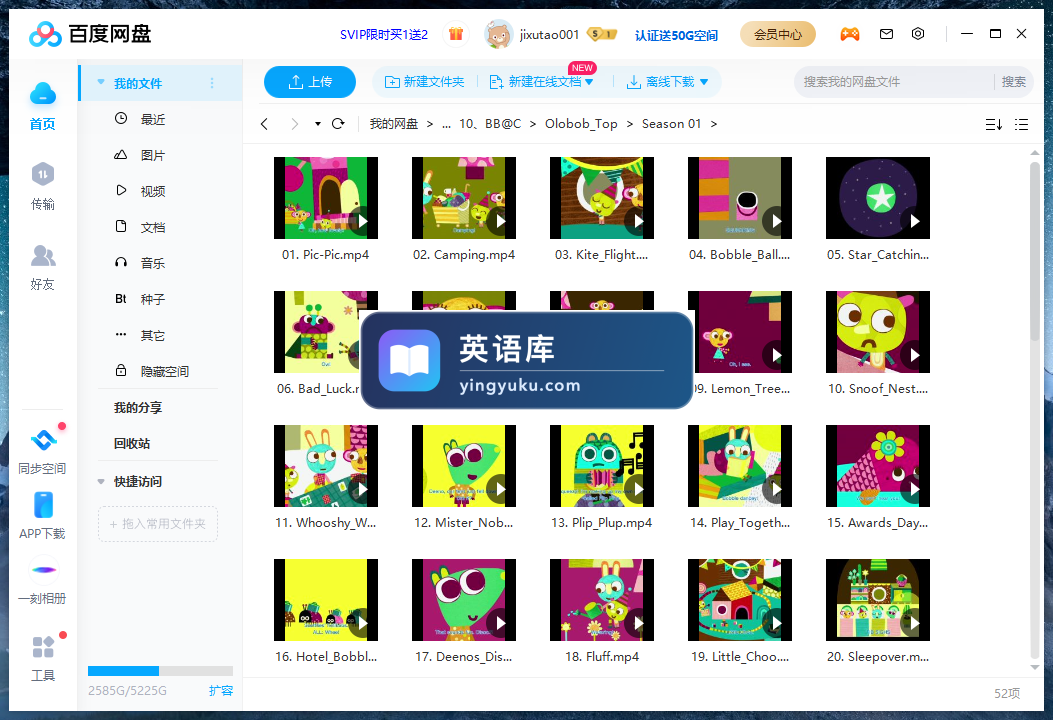Open 一刻相册 album icon
This screenshot has width=1053, height=720.
point(44,570)
